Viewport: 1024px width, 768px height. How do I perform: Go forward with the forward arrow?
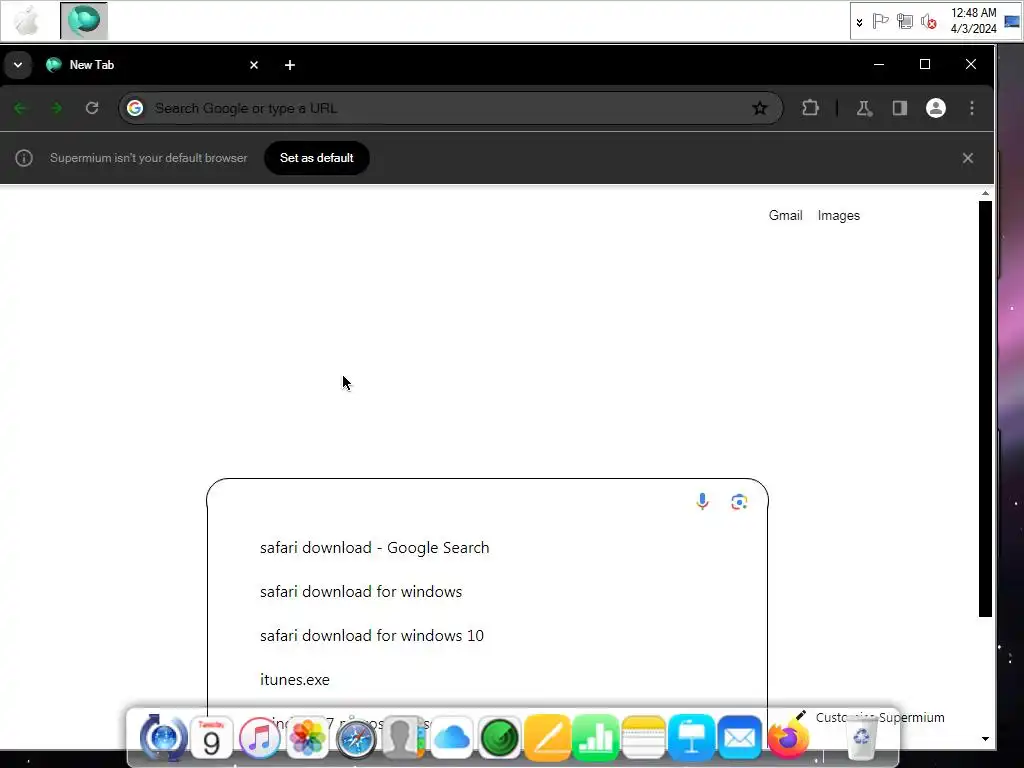point(56,108)
